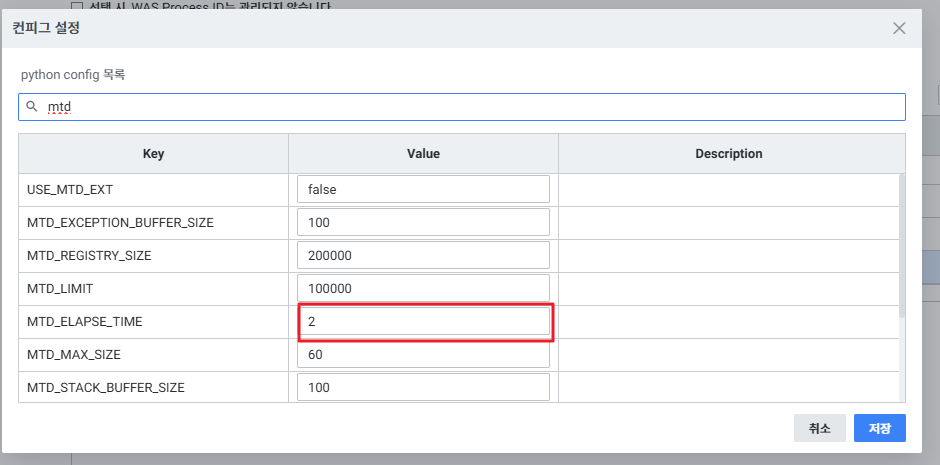Click the Key column header
The height and width of the screenshot is (465, 940).
point(153,154)
